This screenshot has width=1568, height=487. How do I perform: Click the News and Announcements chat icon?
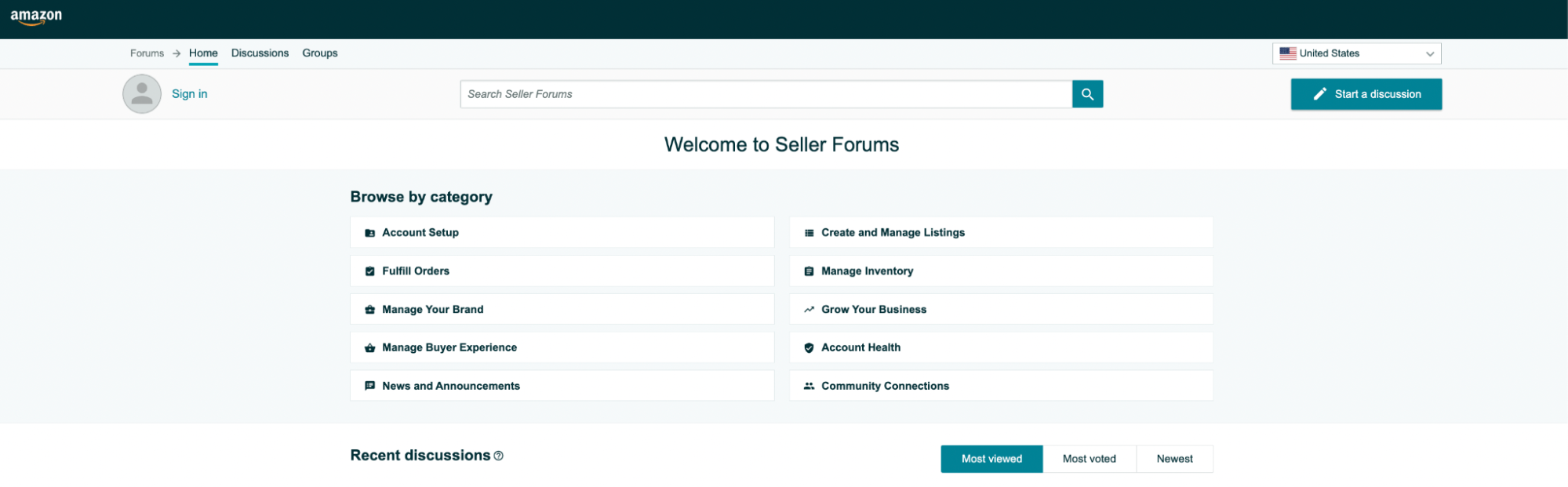[369, 386]
